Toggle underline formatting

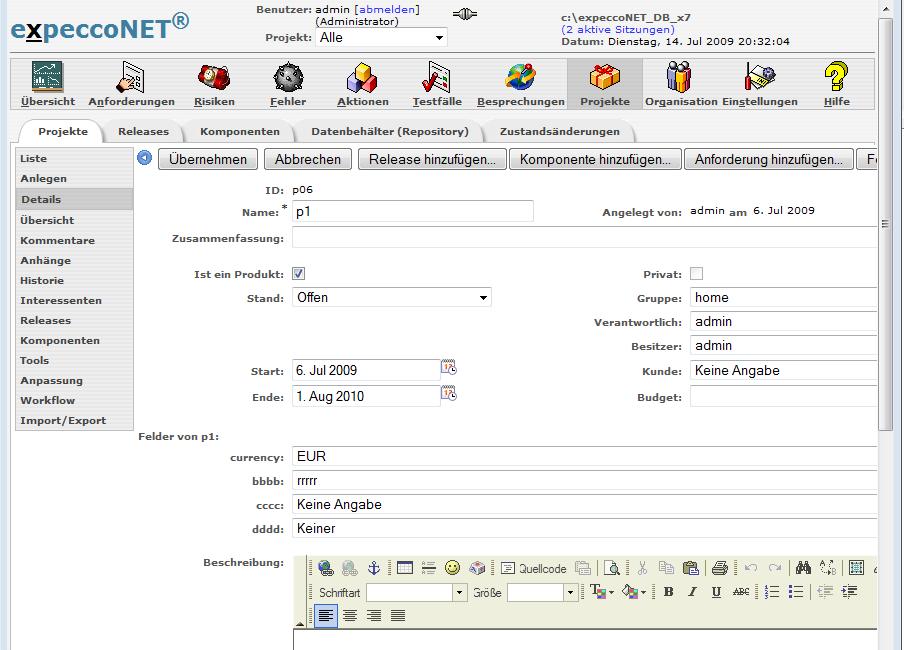pyautogui.click(x=716, y=592)
